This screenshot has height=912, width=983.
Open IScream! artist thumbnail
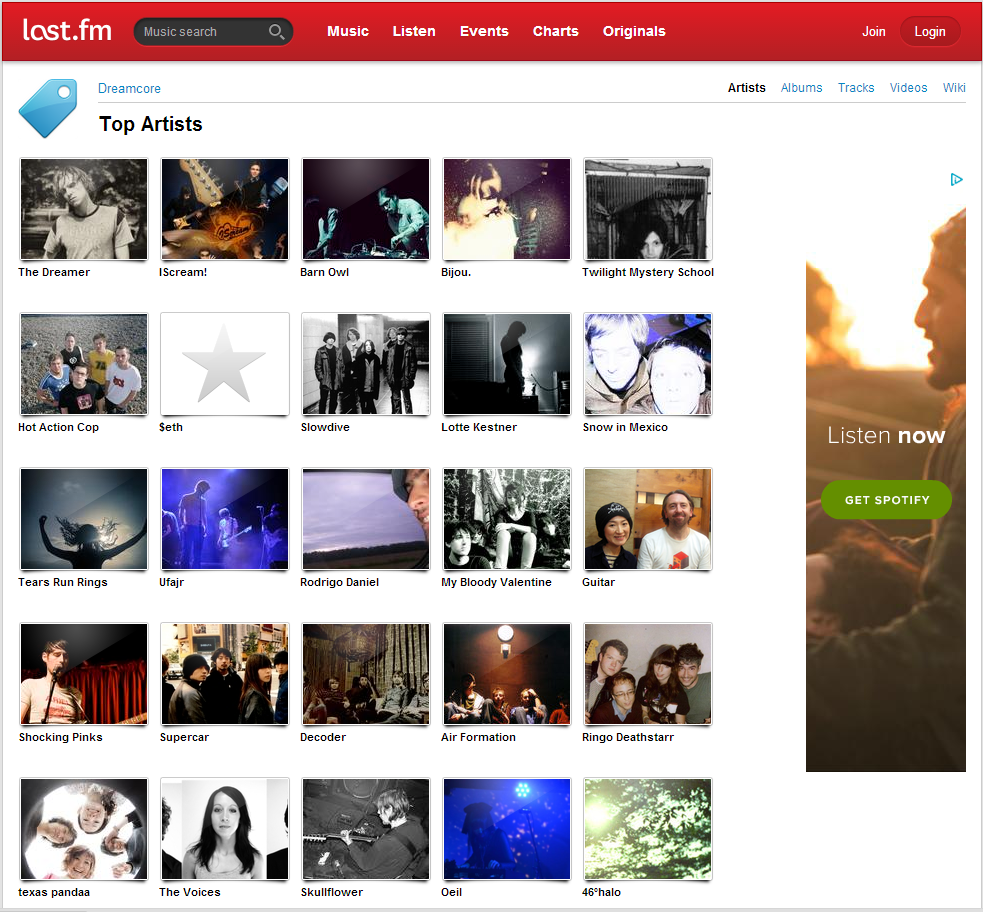coord(225,209)
